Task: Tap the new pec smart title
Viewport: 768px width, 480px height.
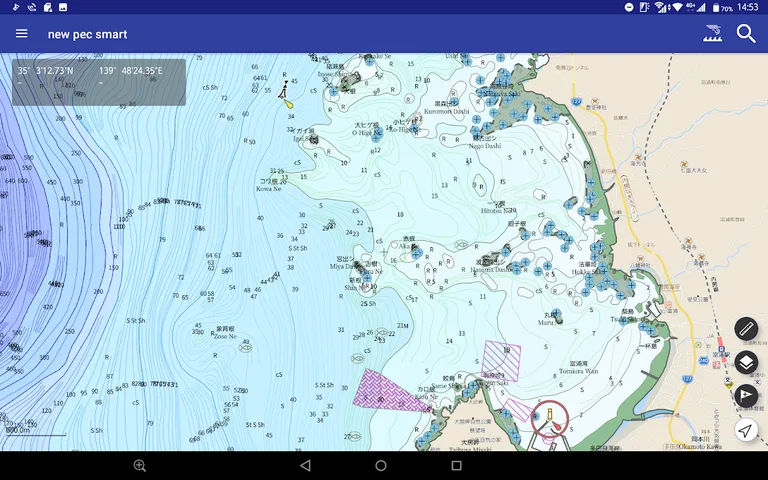Action: [x=87, y=34]
